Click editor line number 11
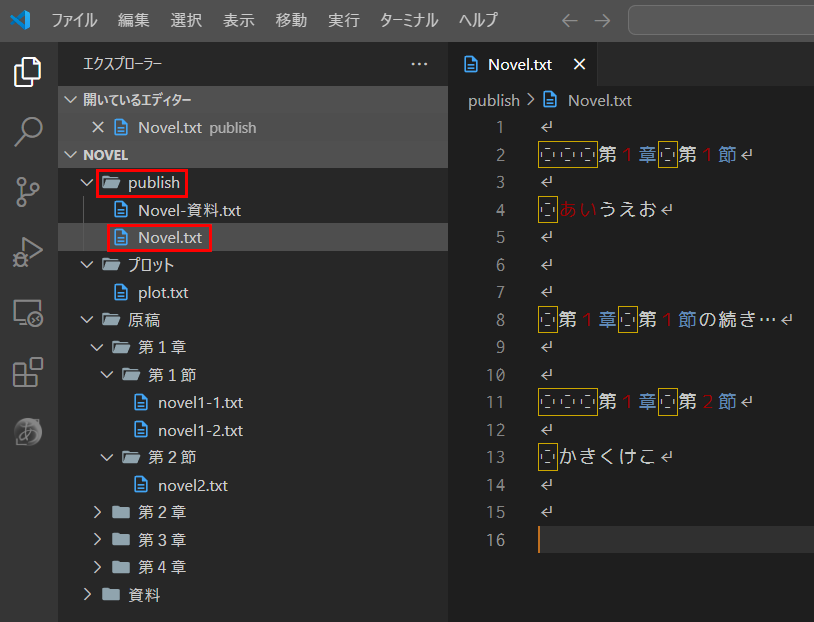814x622 pixels. pyautogui.click(x=495, y=402)
